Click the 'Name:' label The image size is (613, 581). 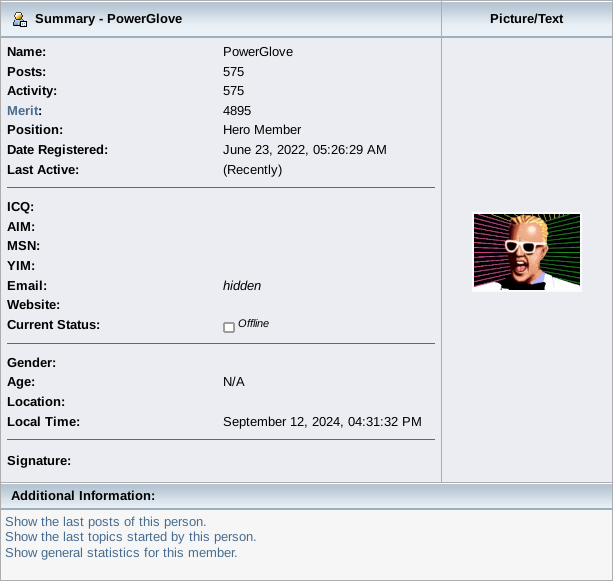point(27,52)
